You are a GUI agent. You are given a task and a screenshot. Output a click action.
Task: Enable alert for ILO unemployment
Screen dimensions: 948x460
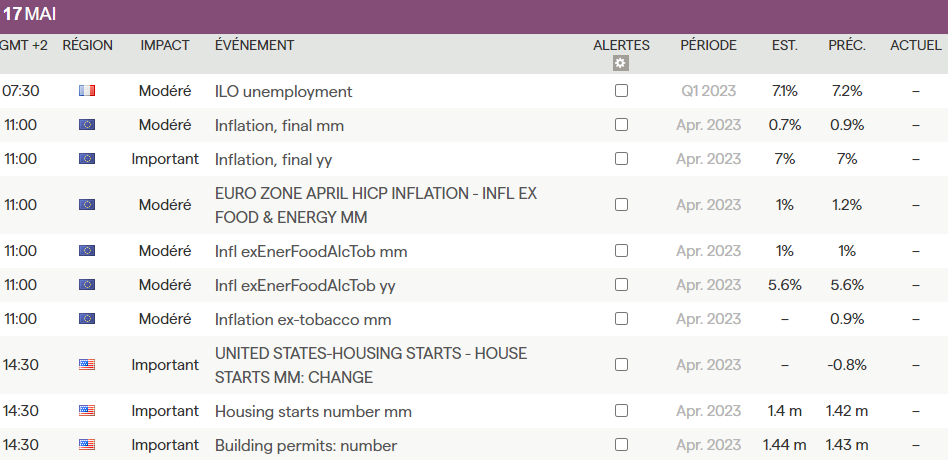pos(621,91)
